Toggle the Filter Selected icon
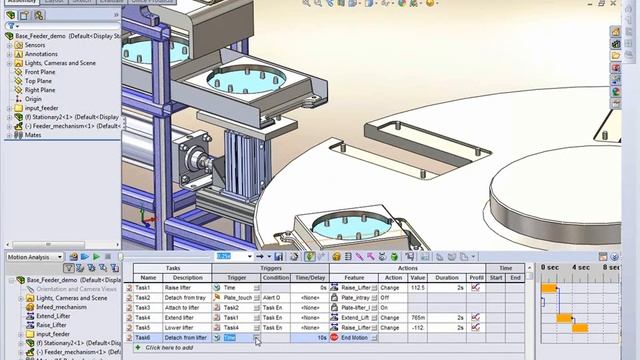This screenshot has height=360, width=640. tap(103, 268)
